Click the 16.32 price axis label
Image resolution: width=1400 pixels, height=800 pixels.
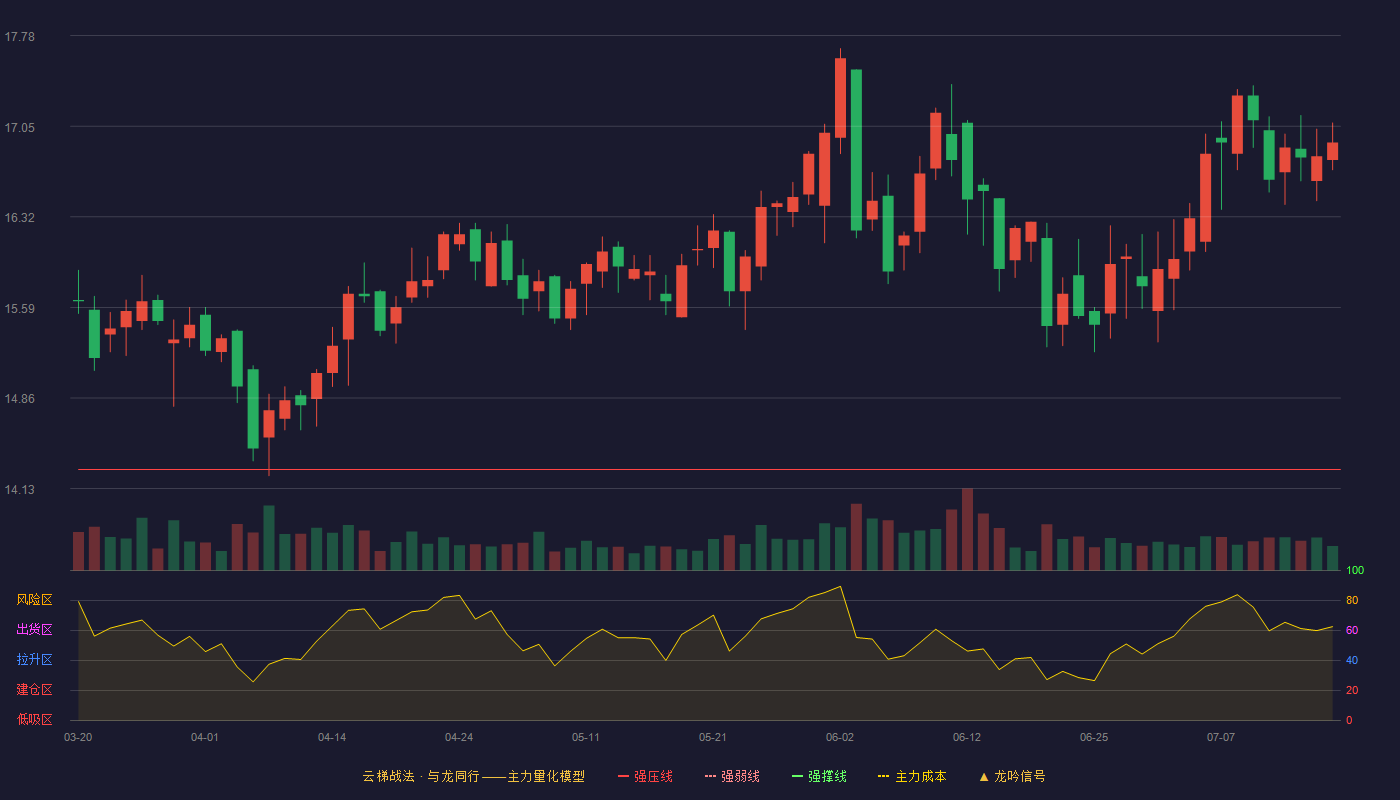tap(20, 218)
